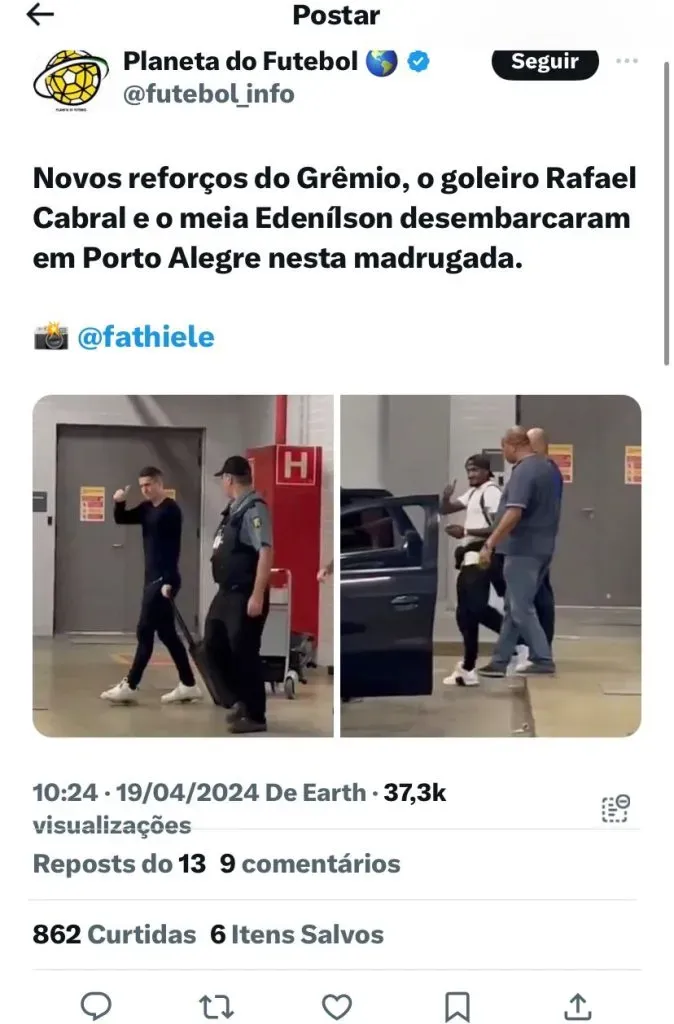Image resolution: width=674 pixels, height=1024 pixels.
Task: Show Reposts do 13 list
Action: [119, 864]
